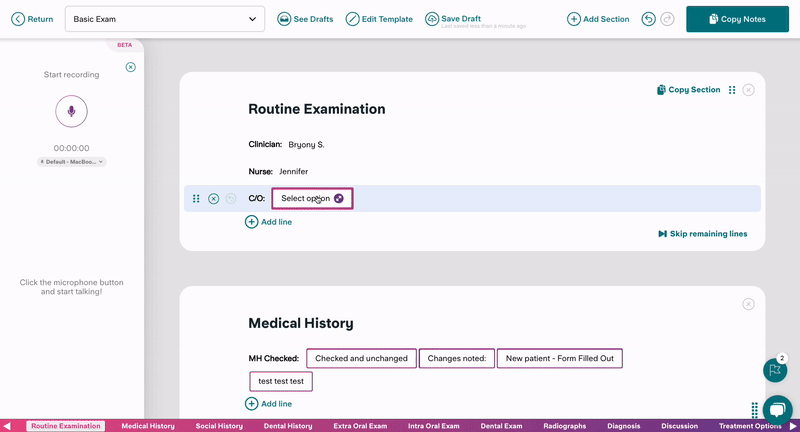Close the recording side panel
800x432 pixels.
click(x=130, y=67)
